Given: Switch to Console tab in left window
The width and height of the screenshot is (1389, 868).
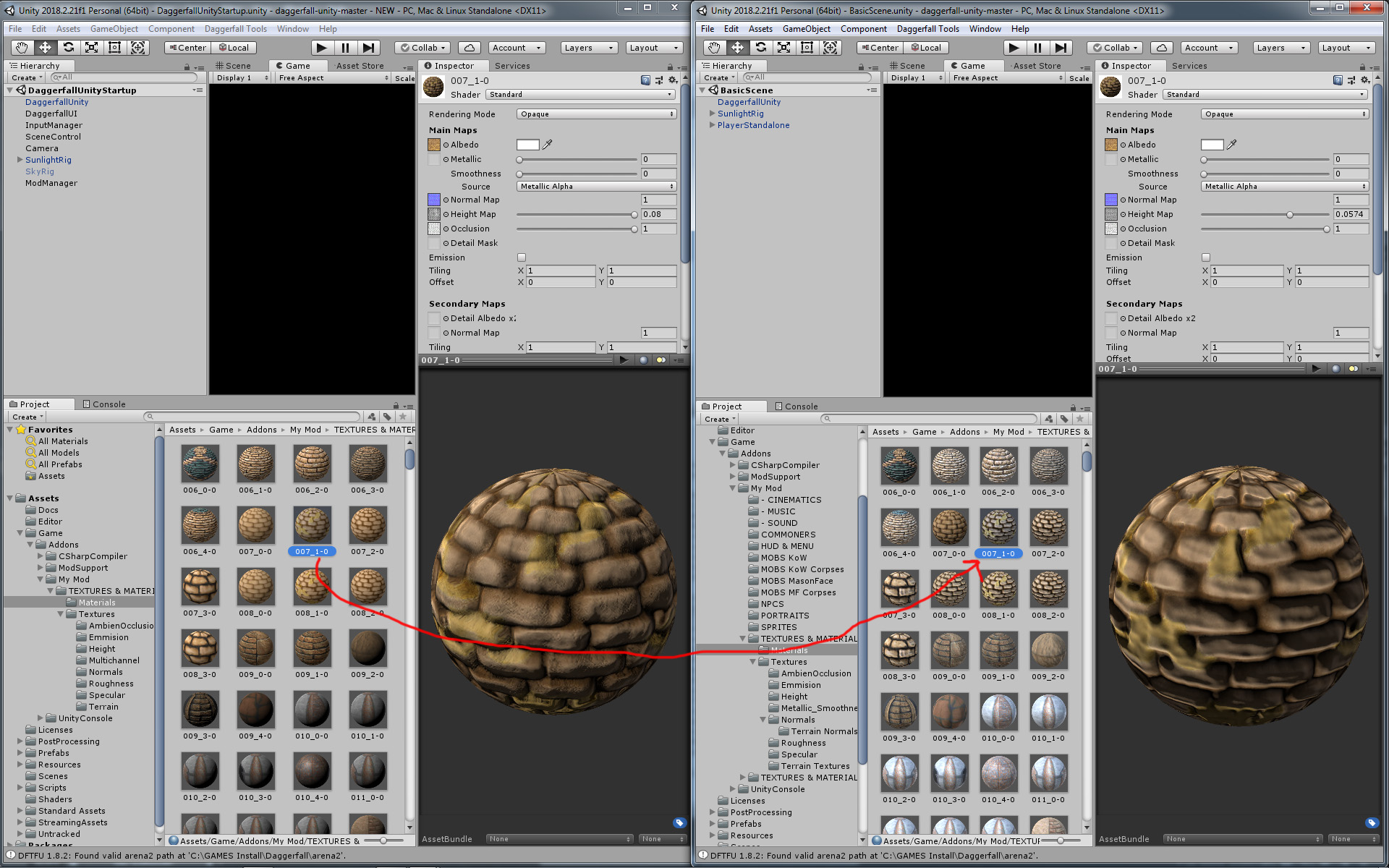Looking at the screenshot, I should (x=104, y=404).
